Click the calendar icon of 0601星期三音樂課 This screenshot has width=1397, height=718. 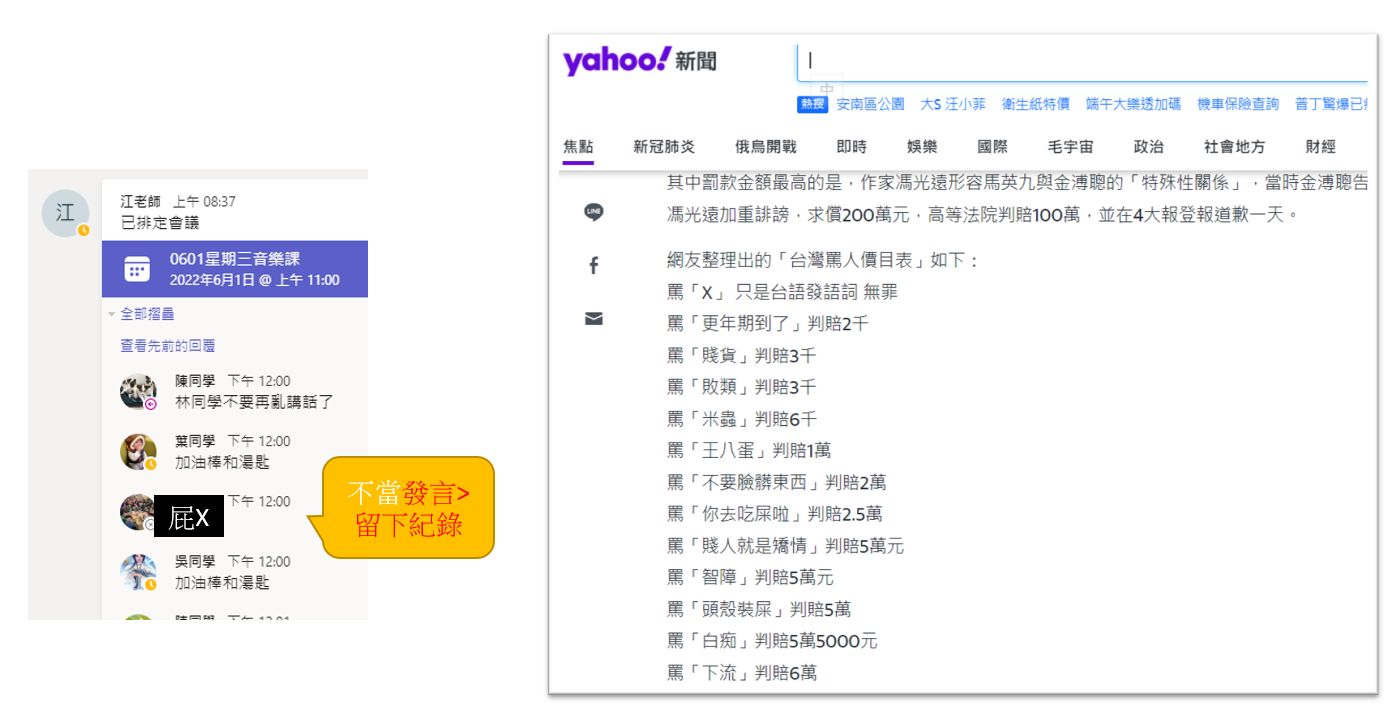point(137,269)
